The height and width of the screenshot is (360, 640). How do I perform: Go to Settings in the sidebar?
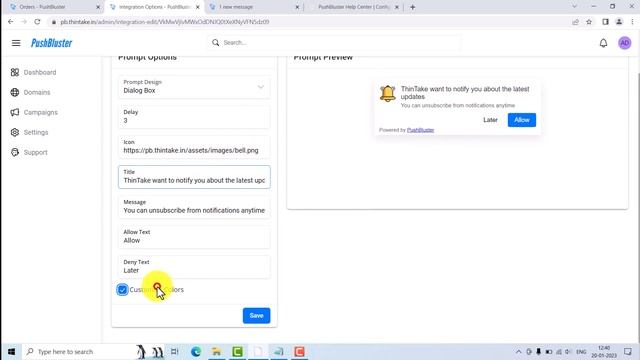pos(36,132)
